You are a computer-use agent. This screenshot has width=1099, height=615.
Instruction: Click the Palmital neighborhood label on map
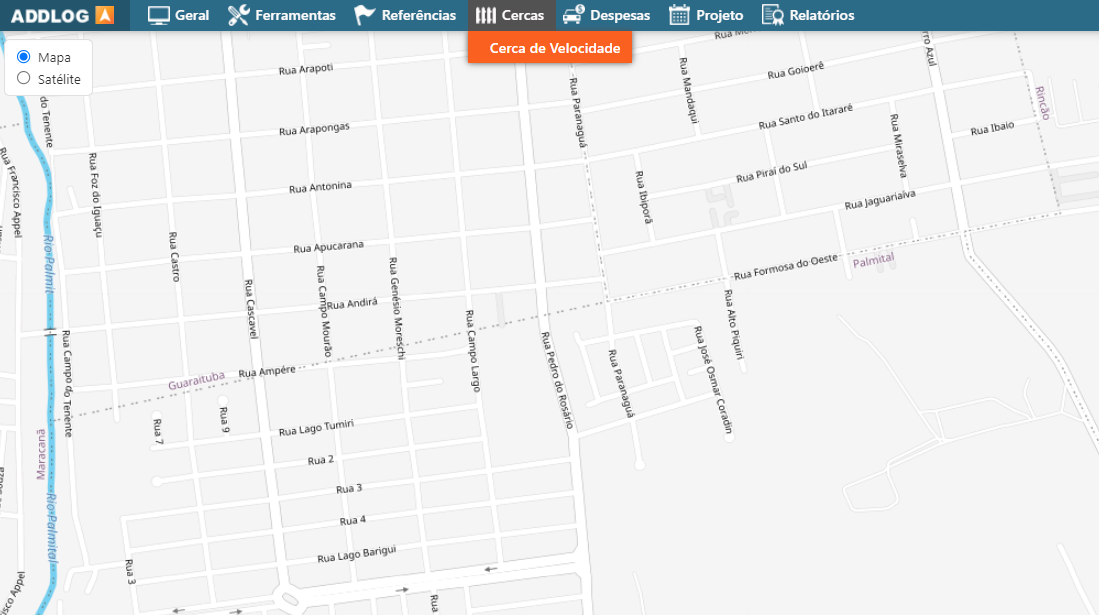pos(873,260)
